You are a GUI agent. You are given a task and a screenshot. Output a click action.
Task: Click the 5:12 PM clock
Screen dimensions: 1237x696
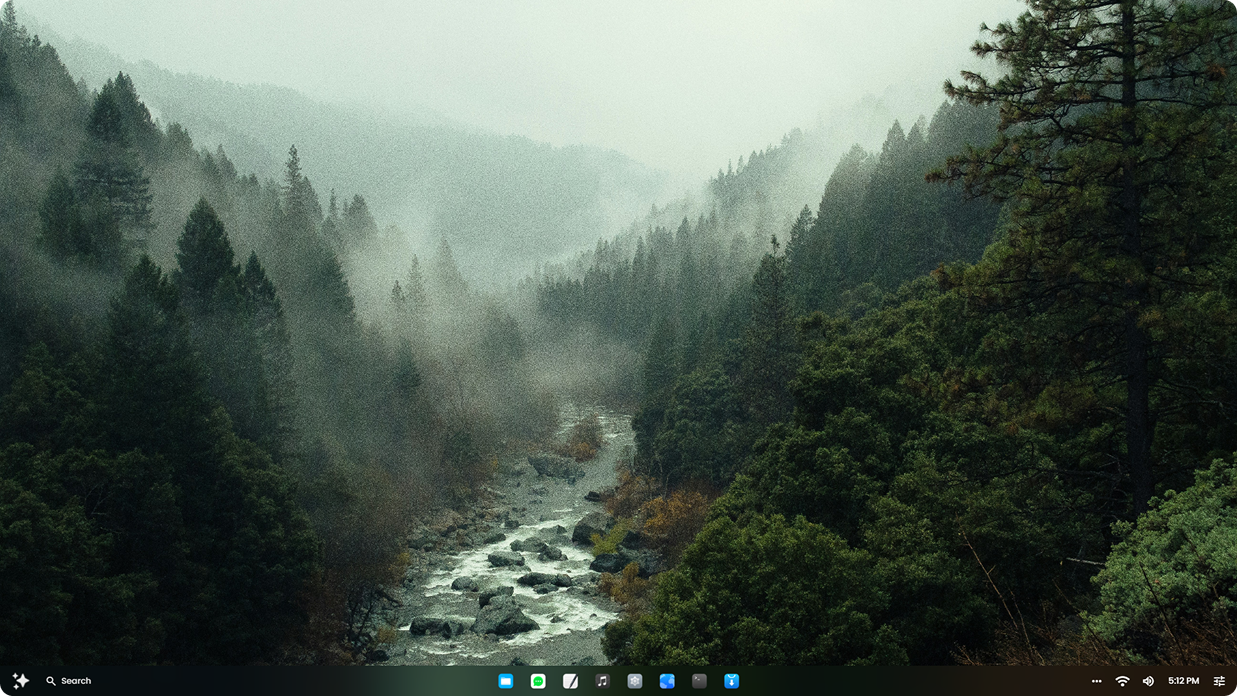1184,681
